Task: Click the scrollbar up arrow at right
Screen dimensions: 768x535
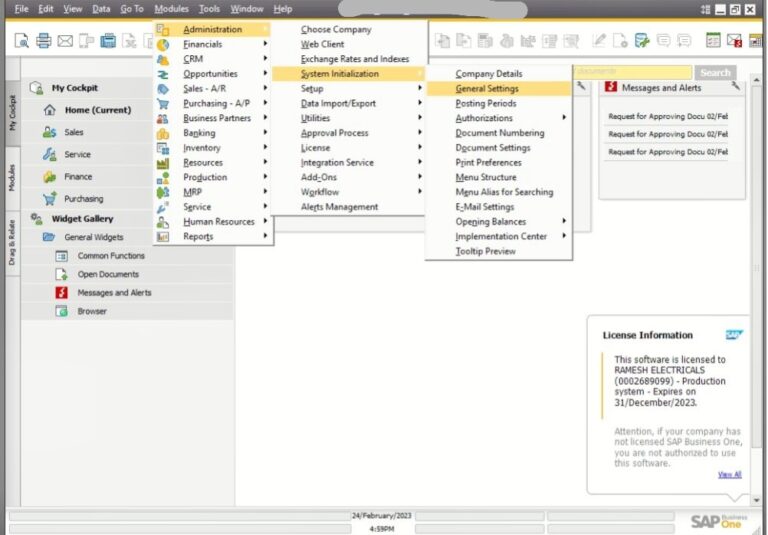Action: pyautogui.click(x=756, y=79)
